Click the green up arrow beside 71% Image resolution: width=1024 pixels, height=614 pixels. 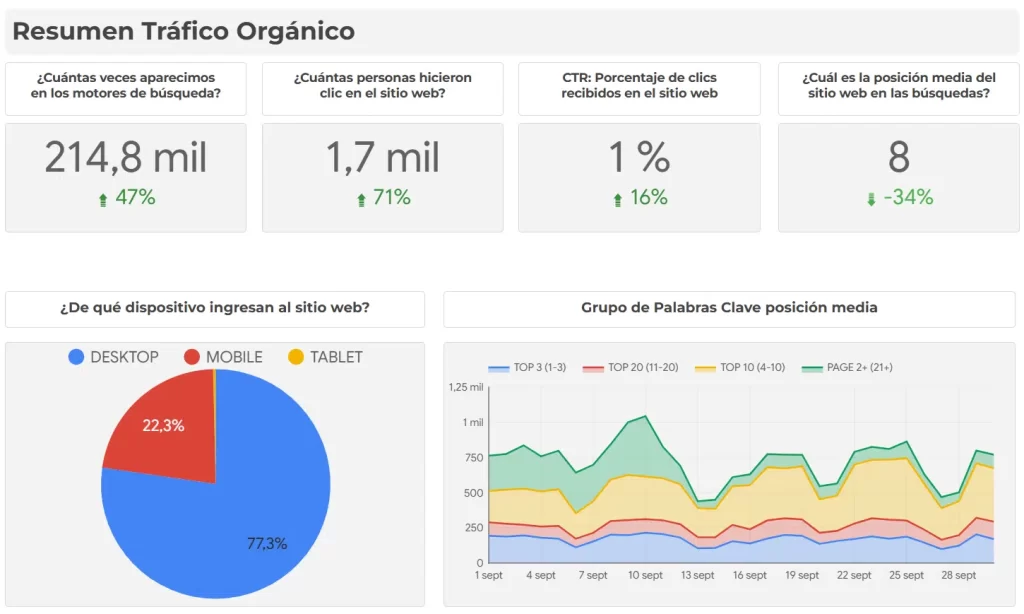(363, 197)
